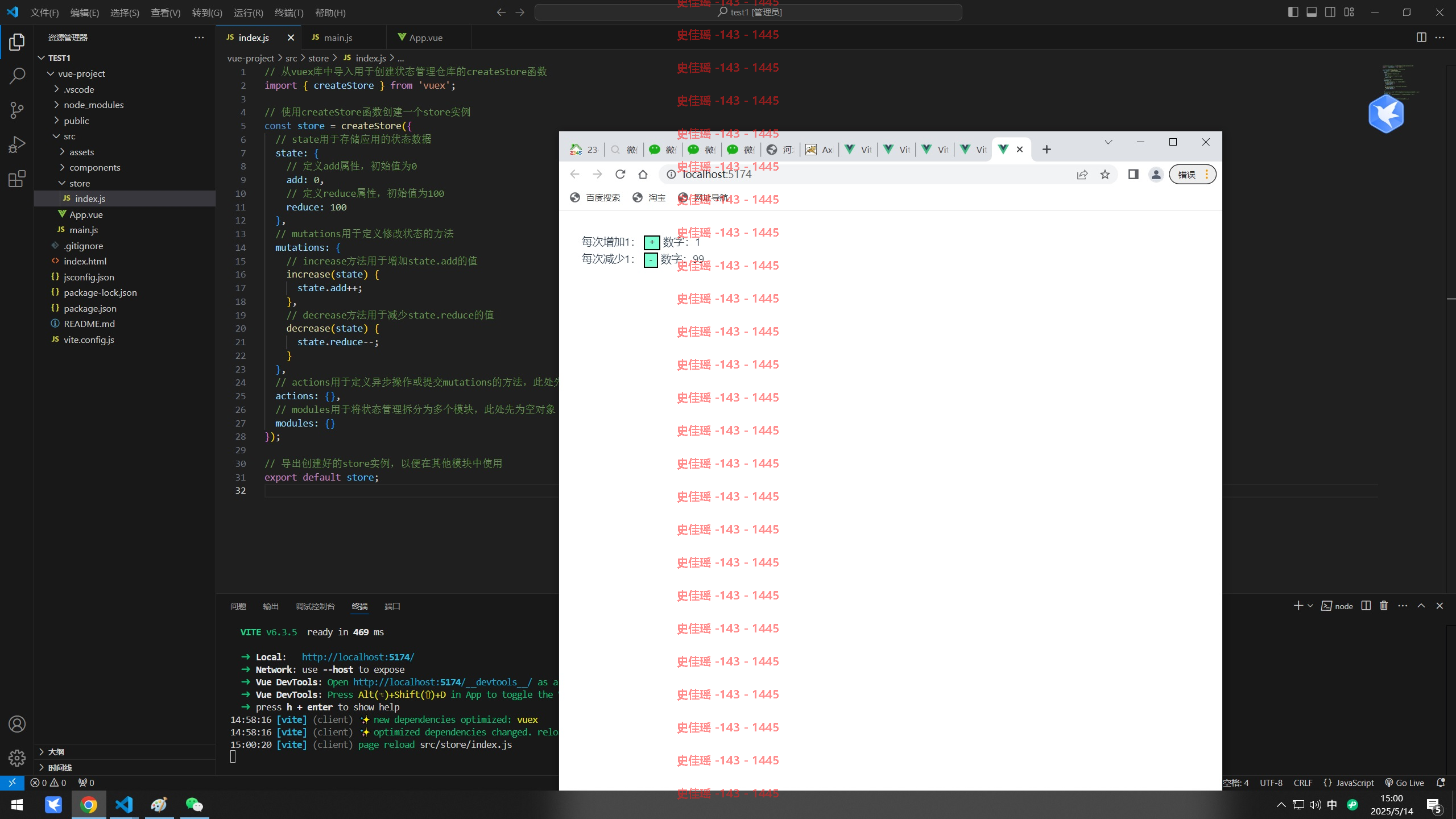Bookmark this page with the star icon
The height and width of the screenshot is (819, 1456).
tap(1105, 175)
